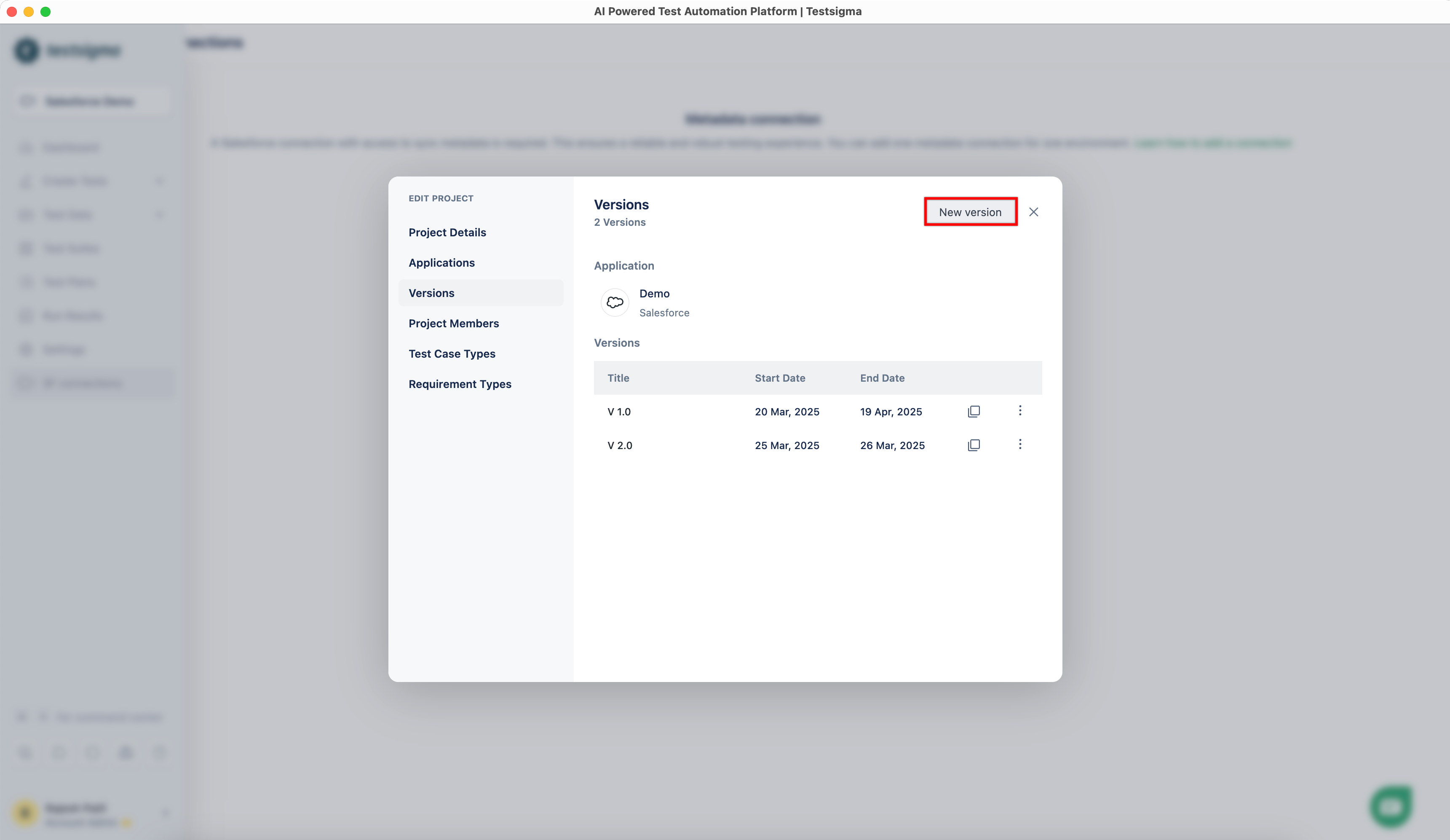Copy version V 1.0 with clone icon
Viewport: 1450px width, 840px height.
point(974,412)
